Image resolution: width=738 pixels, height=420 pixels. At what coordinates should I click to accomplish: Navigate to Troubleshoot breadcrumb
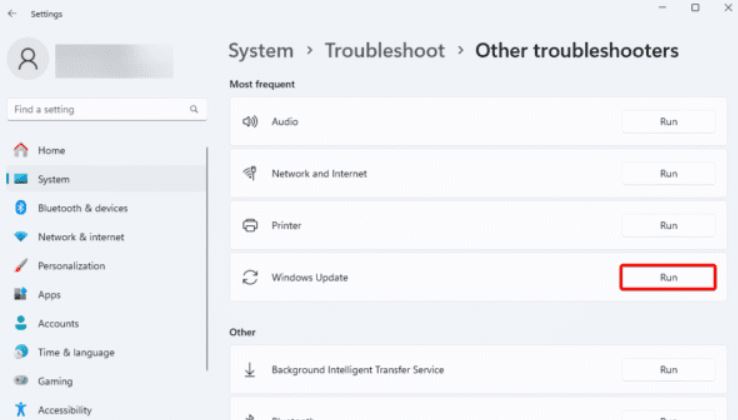click(385, 50)
